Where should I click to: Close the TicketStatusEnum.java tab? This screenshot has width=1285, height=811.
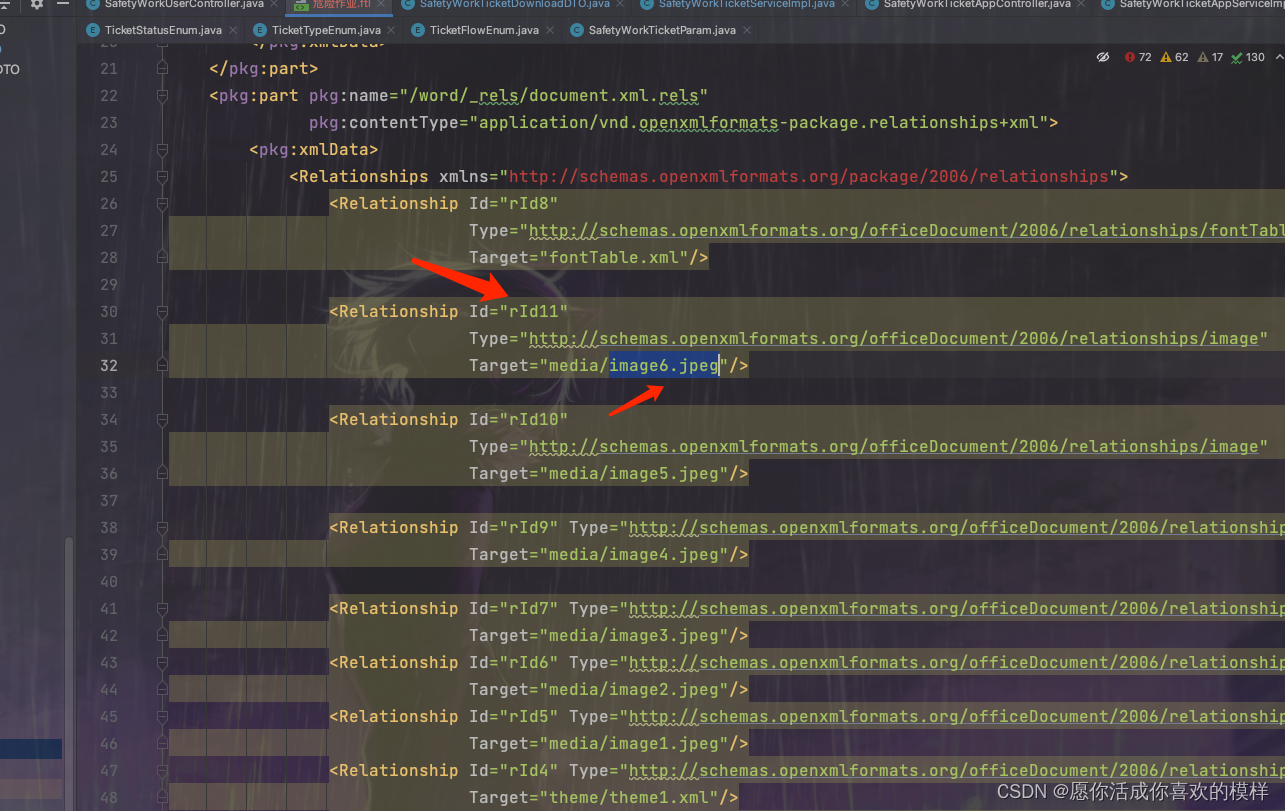click(233, 31)
